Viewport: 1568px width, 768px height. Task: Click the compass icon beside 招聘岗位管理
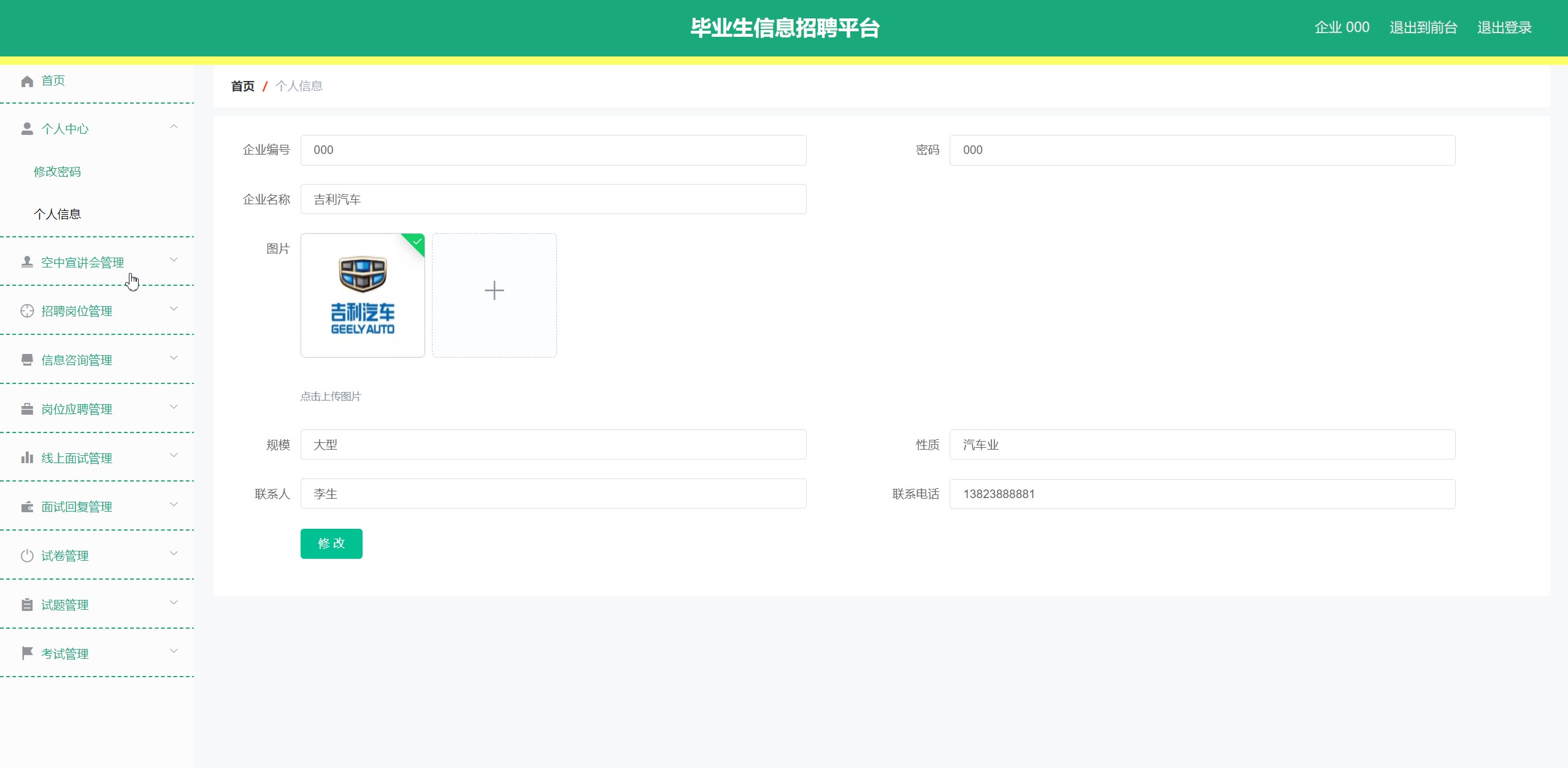click(27, 311)
